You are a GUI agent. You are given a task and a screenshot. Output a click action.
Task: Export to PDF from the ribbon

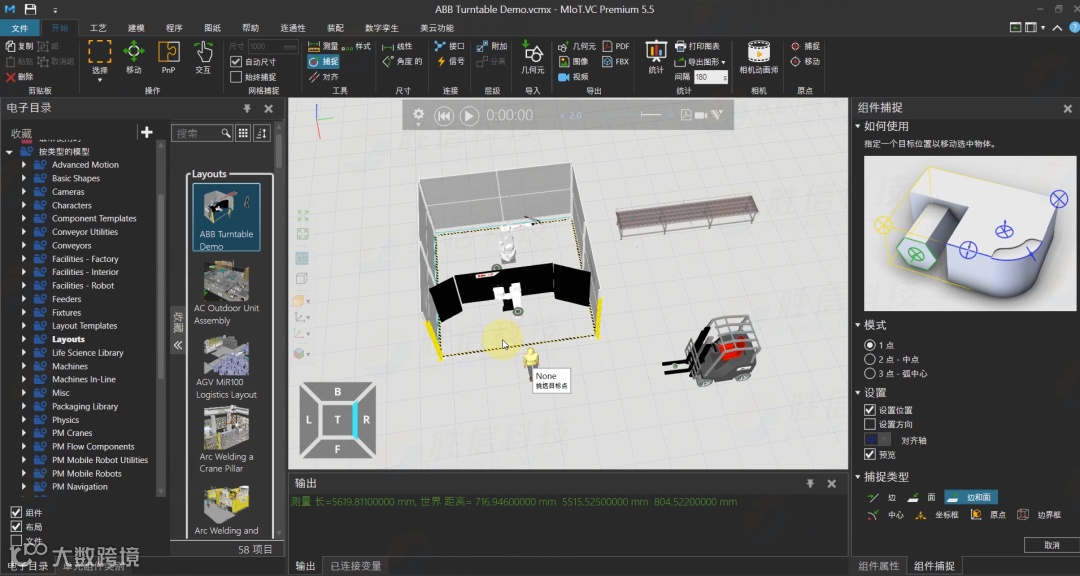[614, 46]
